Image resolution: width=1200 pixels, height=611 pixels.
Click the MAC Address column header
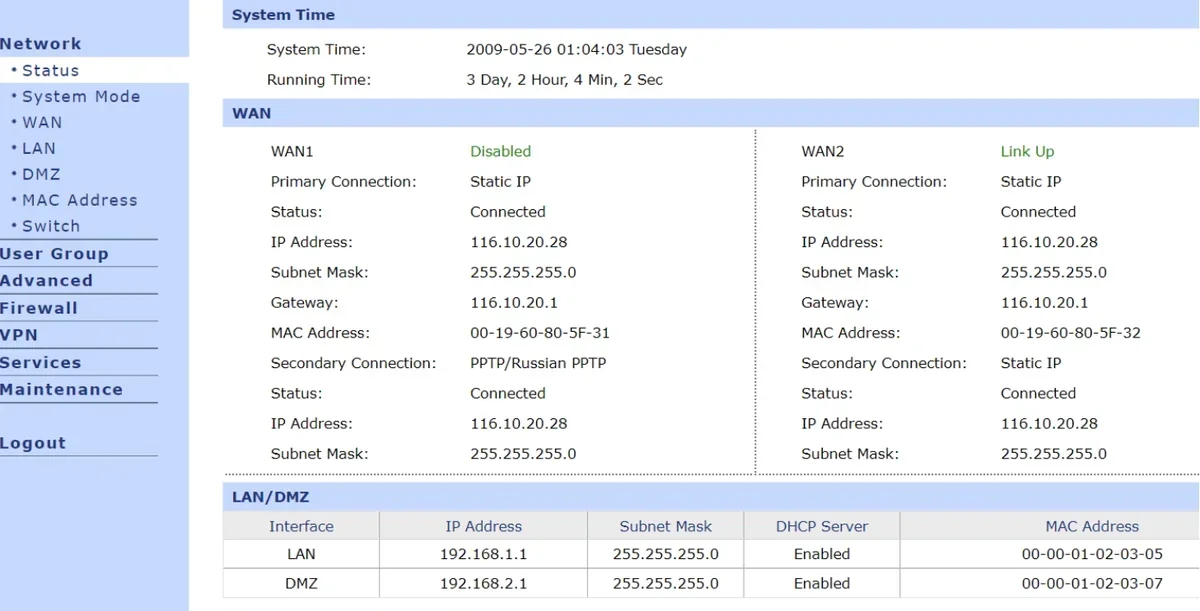pyautogui.click(x=1092, y=526)
